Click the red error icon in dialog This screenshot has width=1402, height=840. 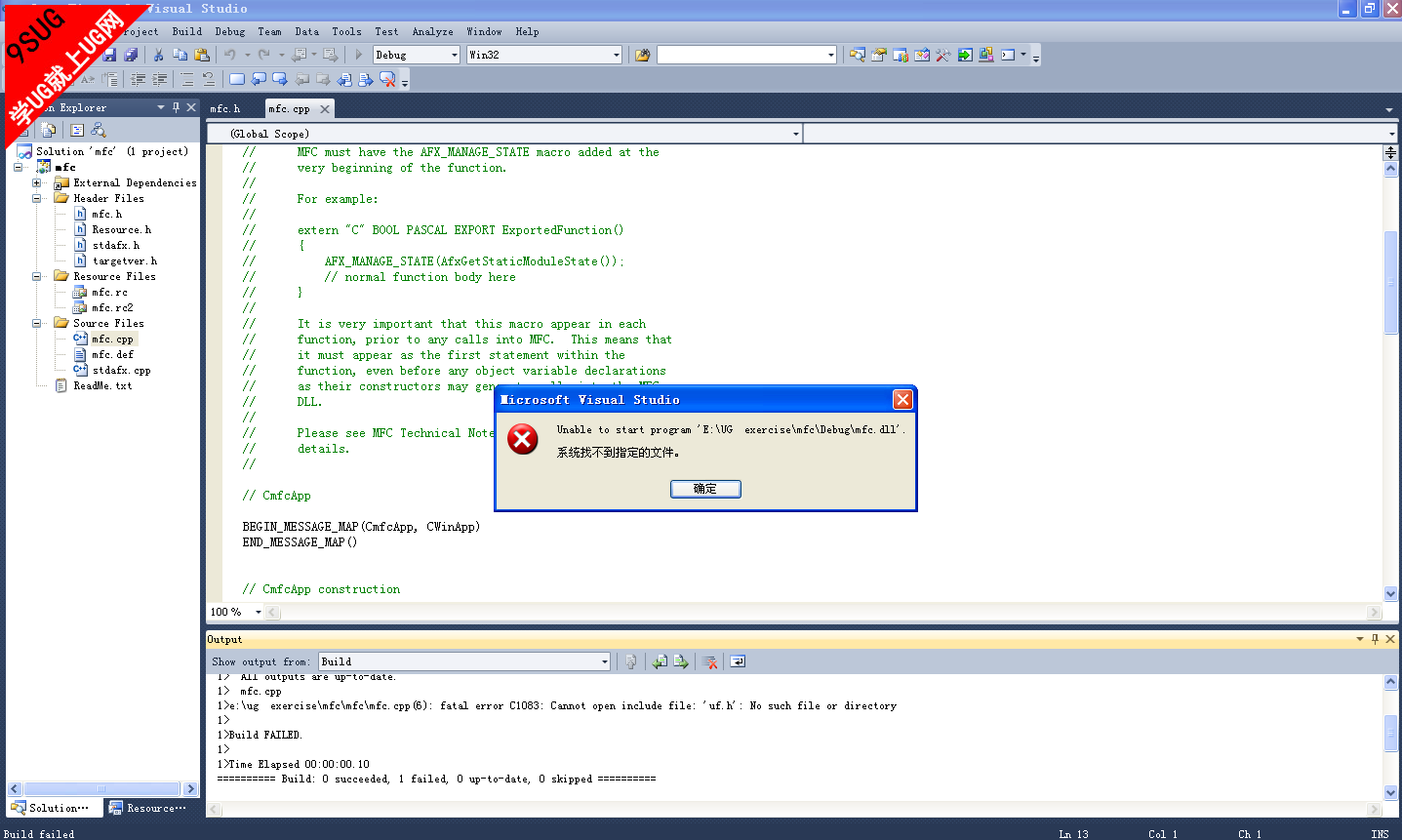523,439
